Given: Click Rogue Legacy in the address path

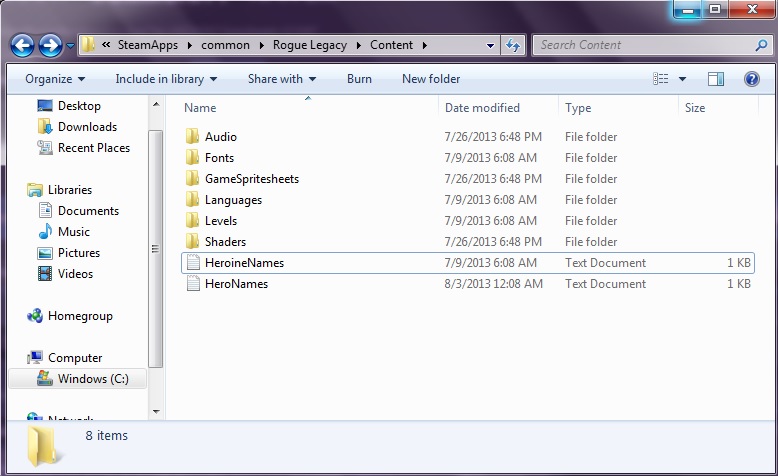Looking at the screenshot, I should 310,45.
